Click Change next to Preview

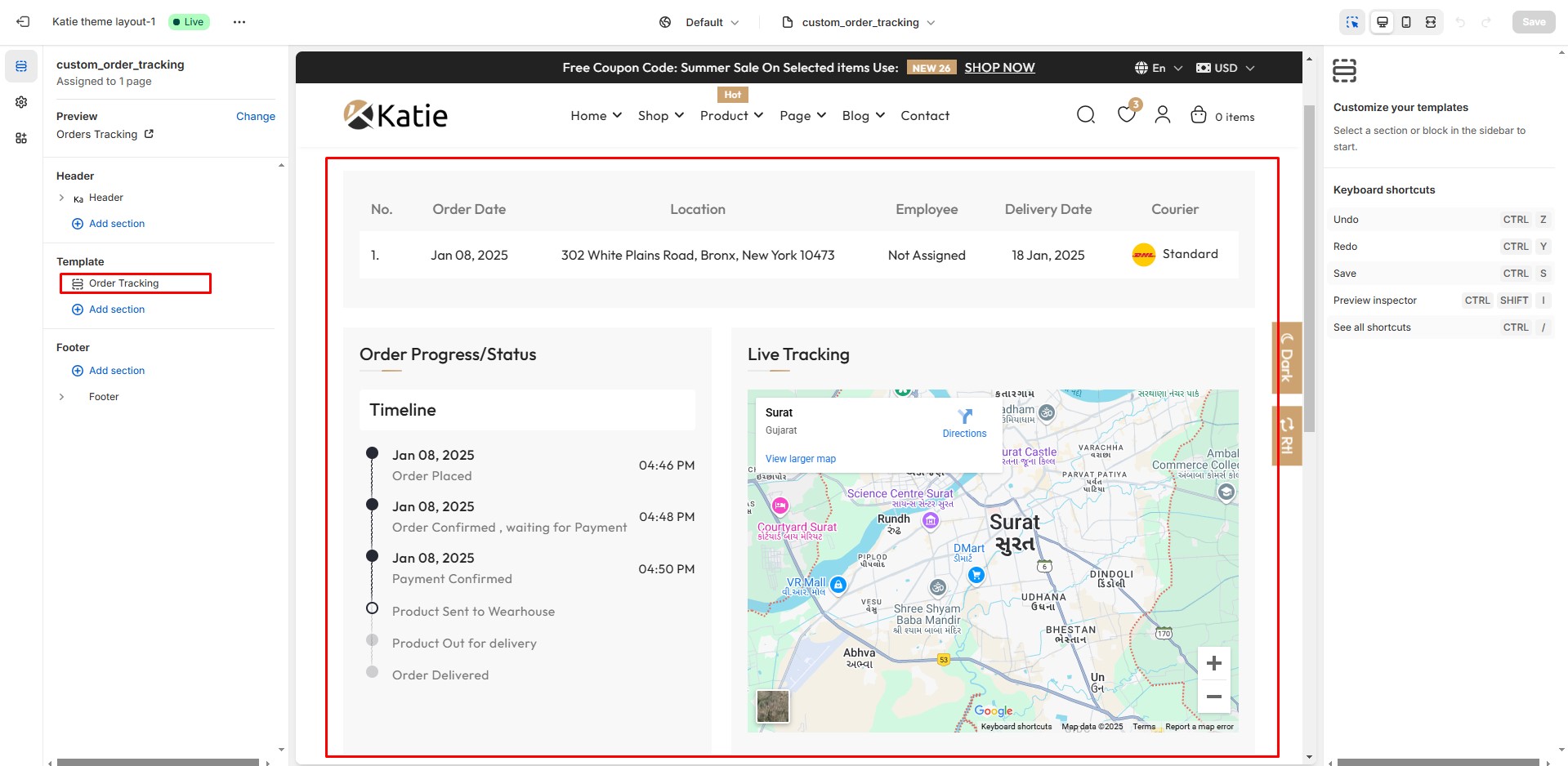(x=255, y=116)
